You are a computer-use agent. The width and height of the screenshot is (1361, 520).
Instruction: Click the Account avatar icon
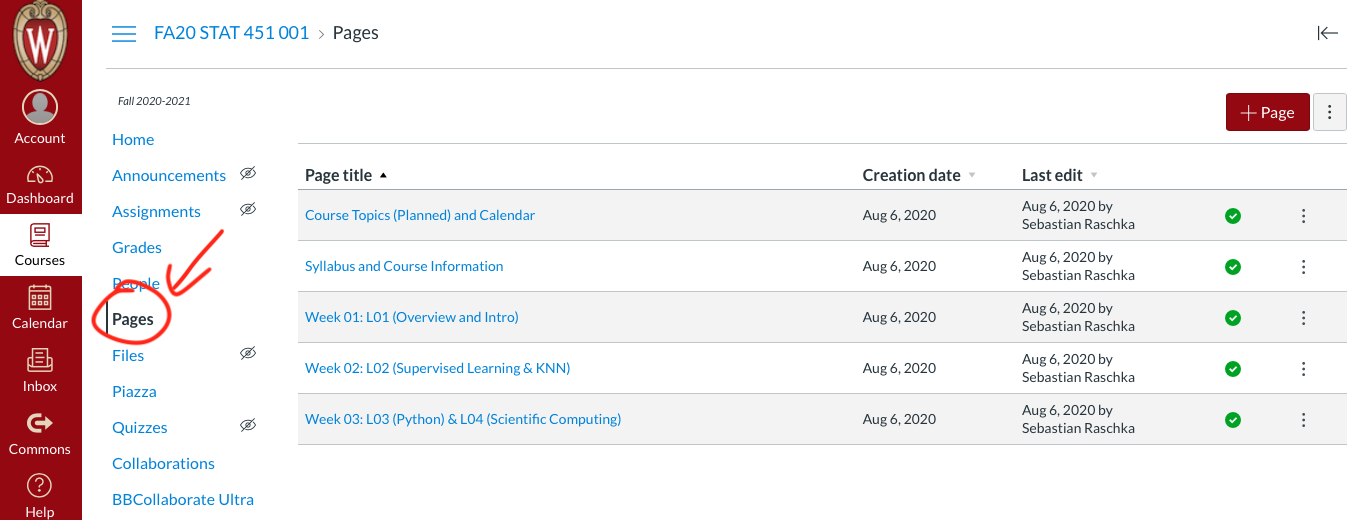(x=40, y=107)
